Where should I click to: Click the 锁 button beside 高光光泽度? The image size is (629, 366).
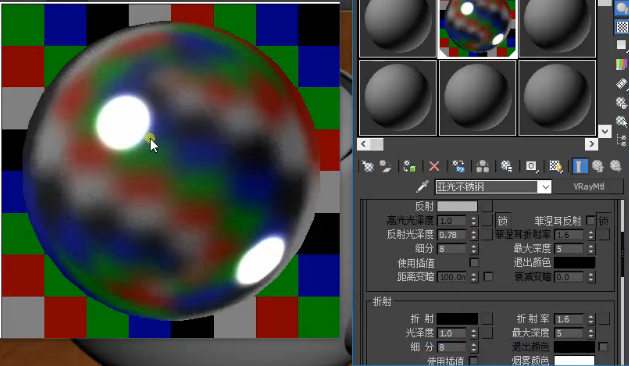coord(502,220)
